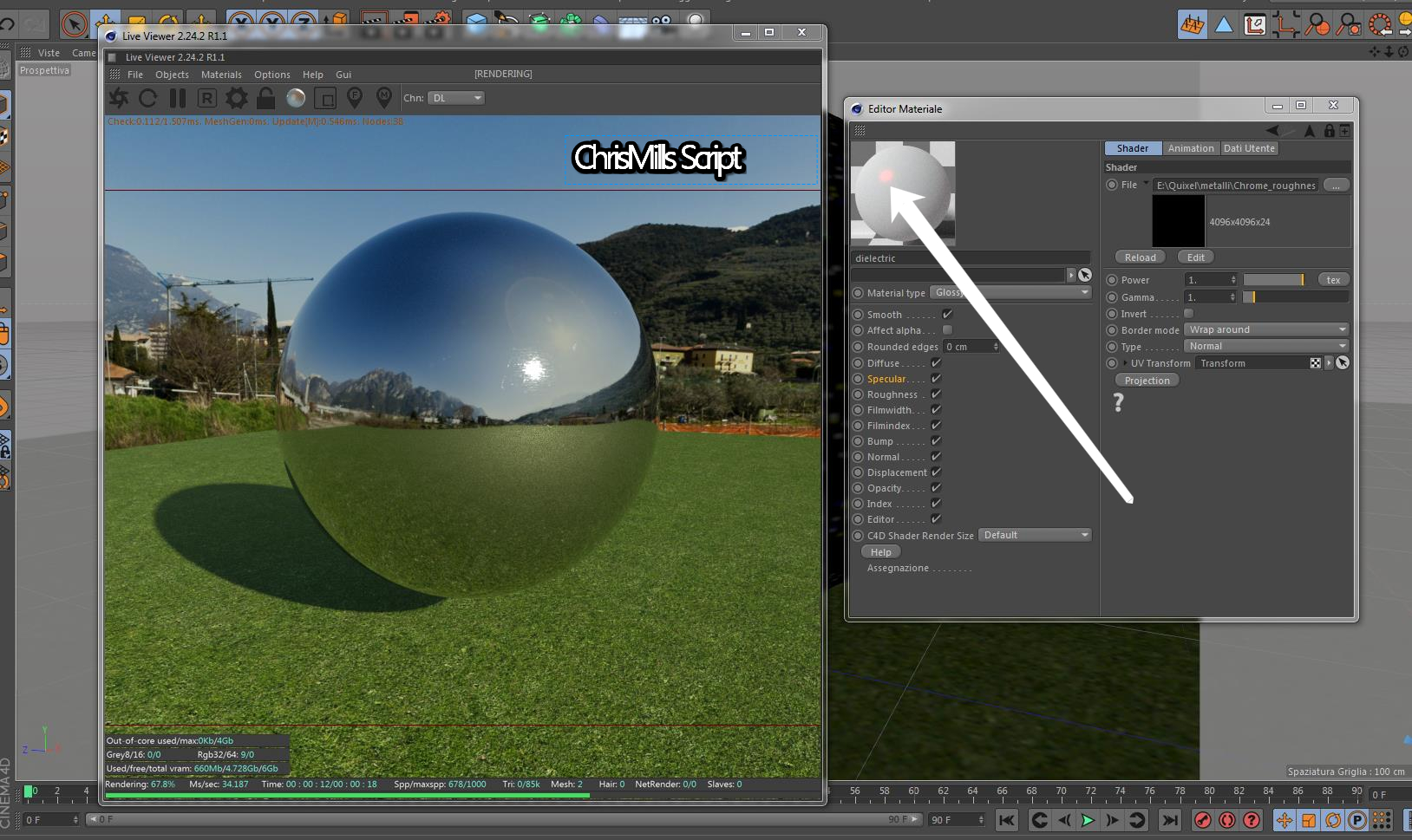Image resolution: width=1412 pixels, height=840 pixels.
Task: Toggle the Displacement channel checkbox
Action: click(936, 472)
